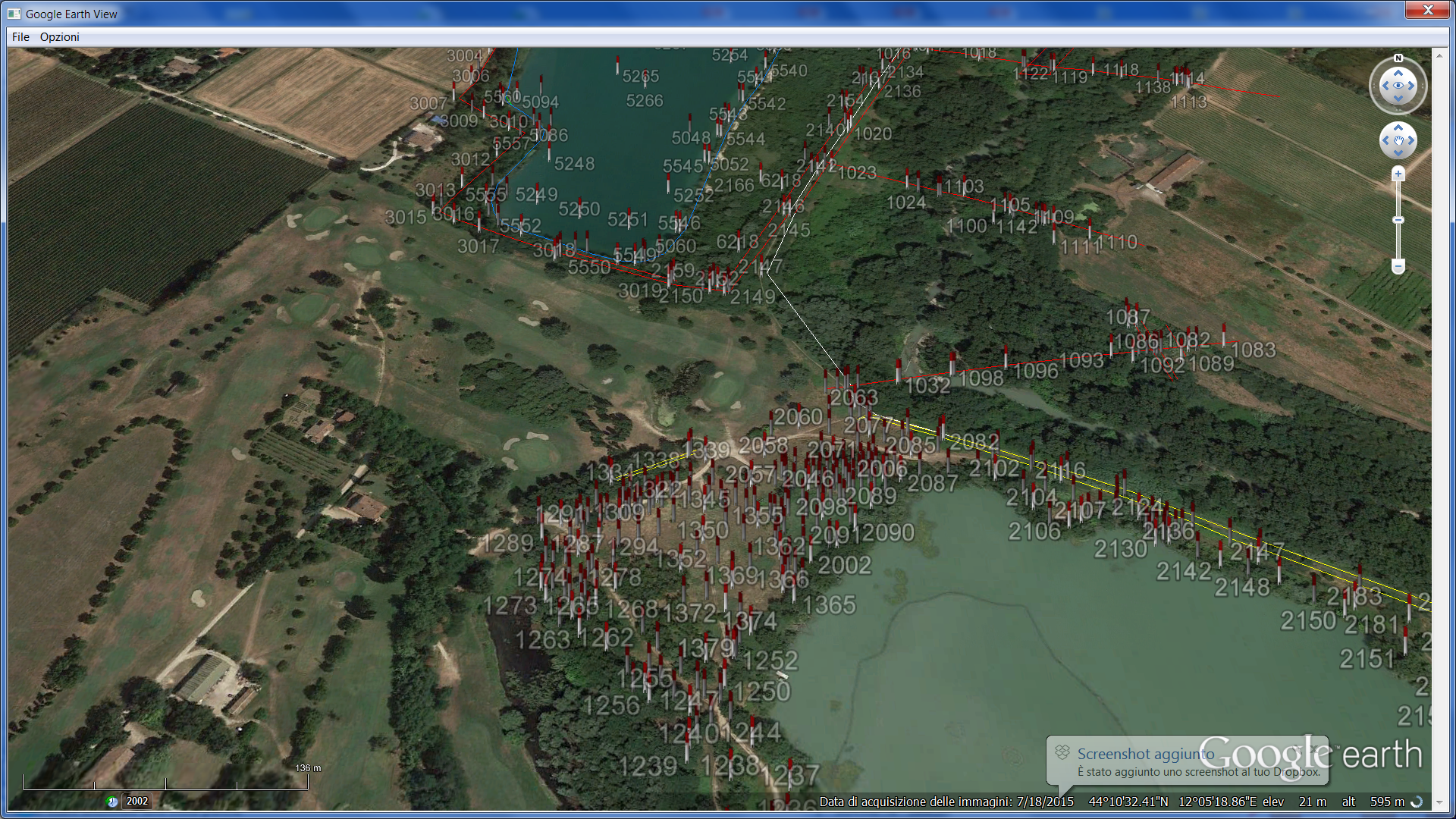Click the zoom out minus button
Screen dimensions: 1456x819
(x=1398, y=267)
